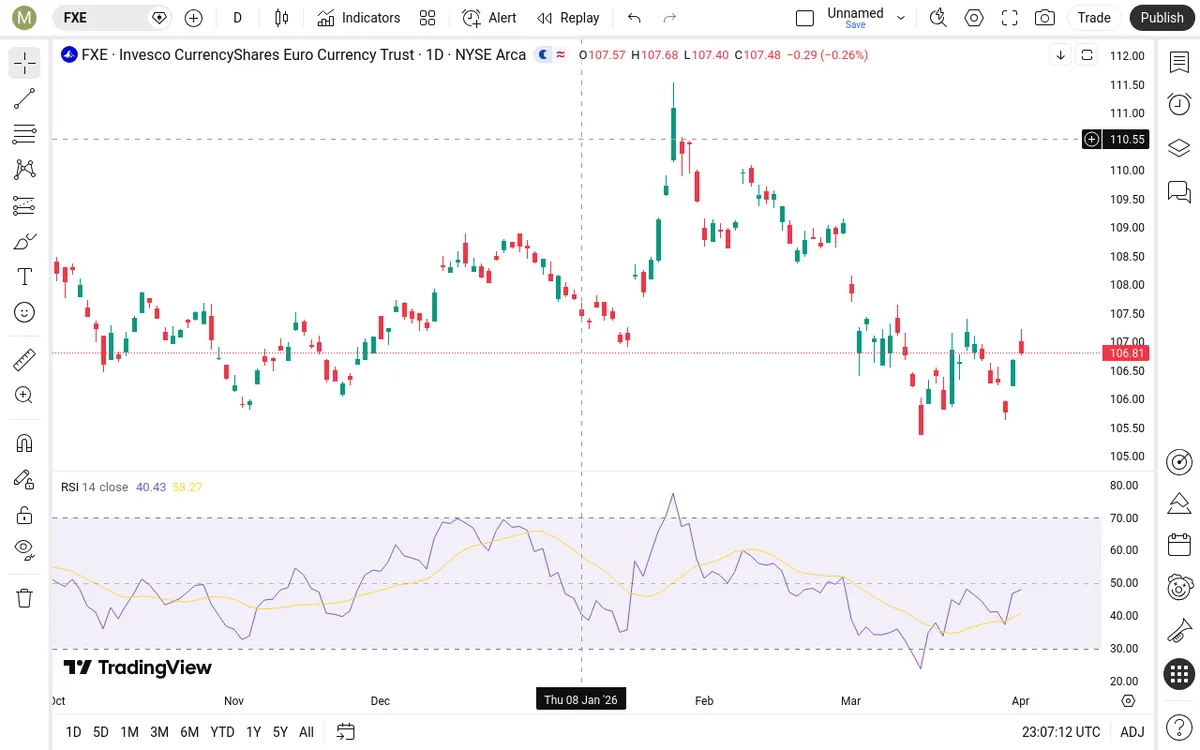1200x750 pixels.
Task: Set the 1Y time range
Action: tap(253, 732)
